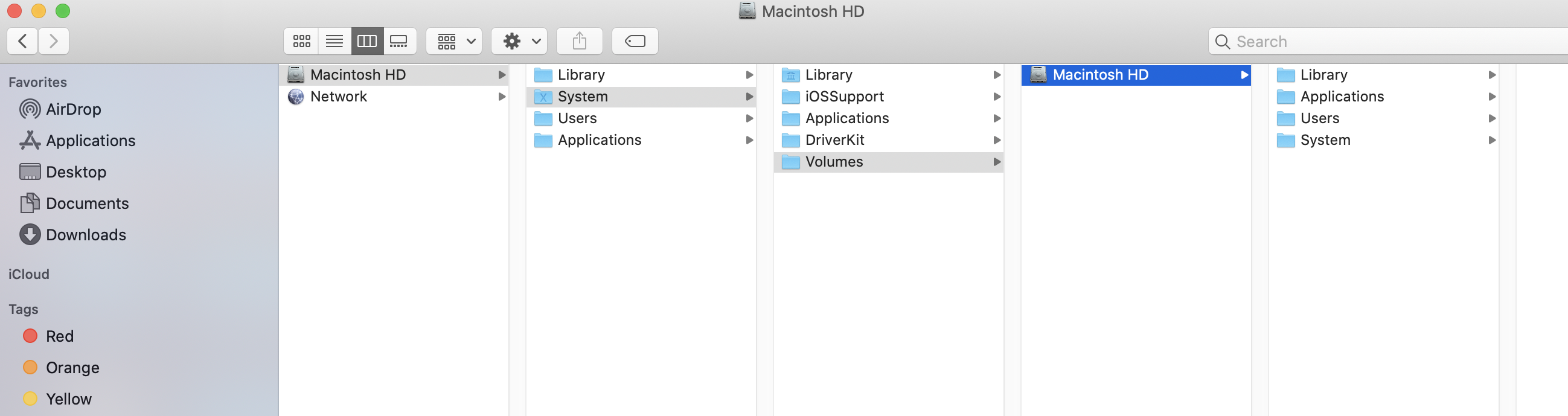Viewport: 1568px width, 416px height.
Task: Select Network in the first column
Action: pyautogui.click(x=394, y=96)
